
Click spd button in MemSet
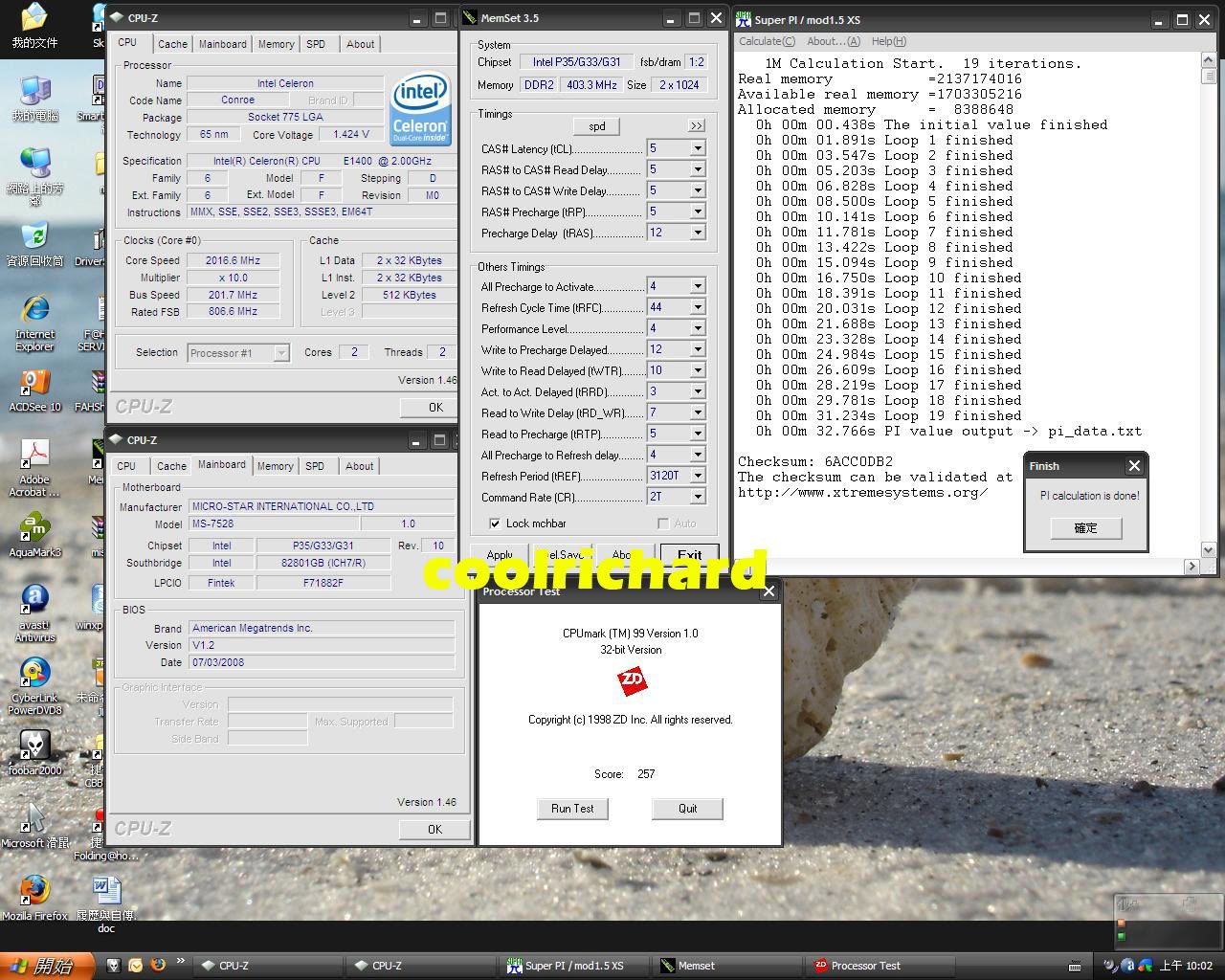596,126
